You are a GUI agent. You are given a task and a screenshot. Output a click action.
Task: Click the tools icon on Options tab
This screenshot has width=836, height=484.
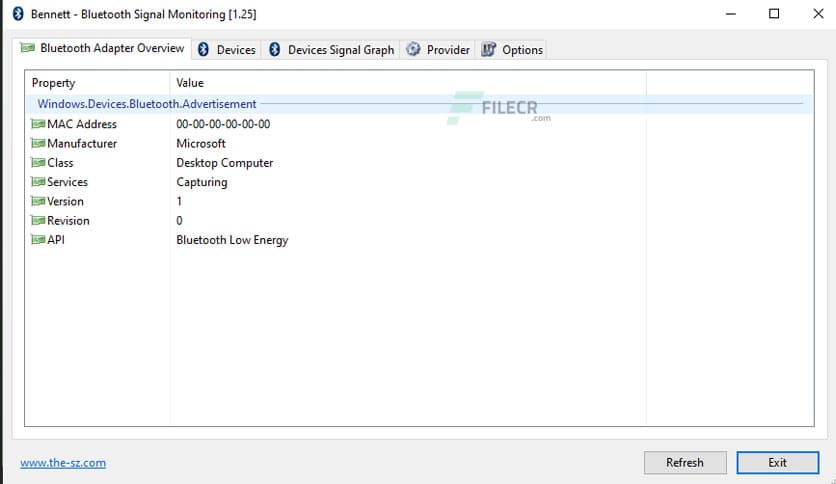click(488, 50)
